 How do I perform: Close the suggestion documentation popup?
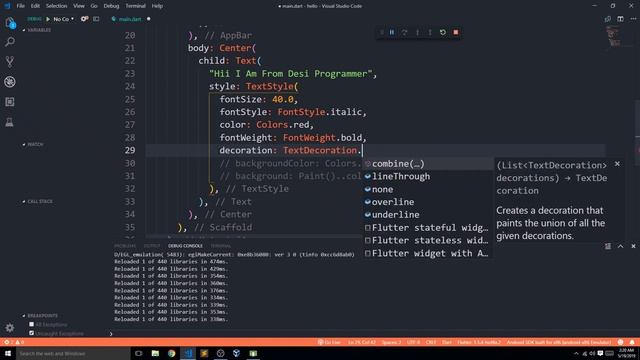pyautogui.click(x=617, y=164)
